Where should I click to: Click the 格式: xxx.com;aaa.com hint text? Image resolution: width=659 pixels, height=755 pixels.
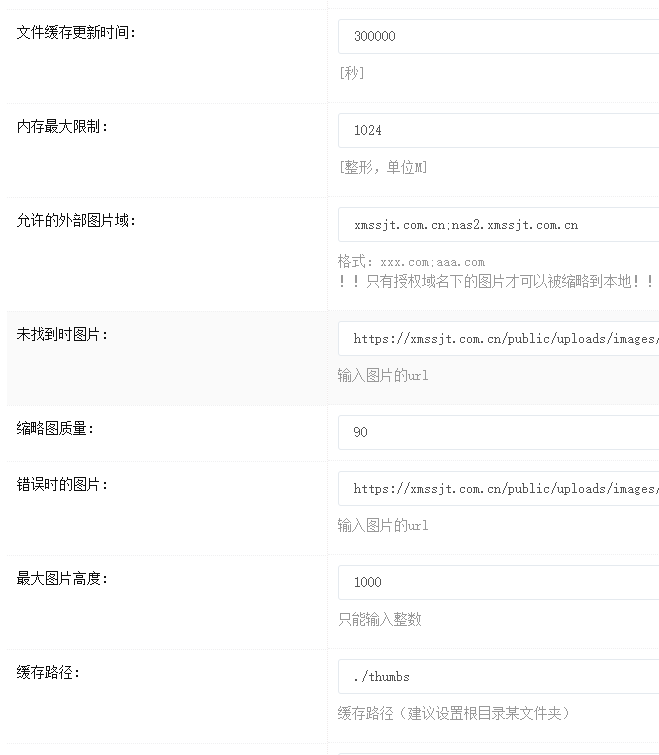coord(411,261)
